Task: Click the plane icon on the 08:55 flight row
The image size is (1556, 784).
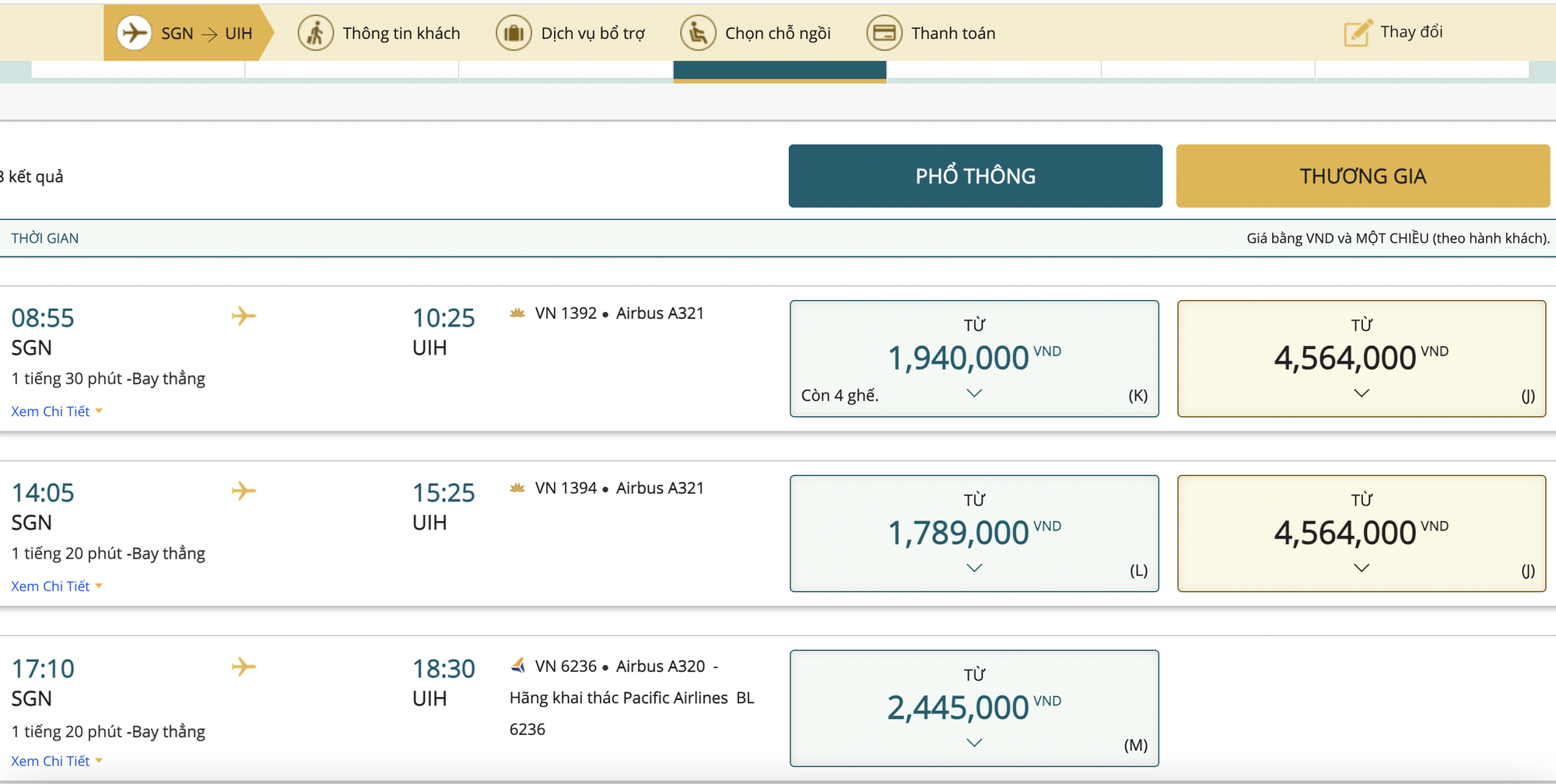Action: (244, 316)
